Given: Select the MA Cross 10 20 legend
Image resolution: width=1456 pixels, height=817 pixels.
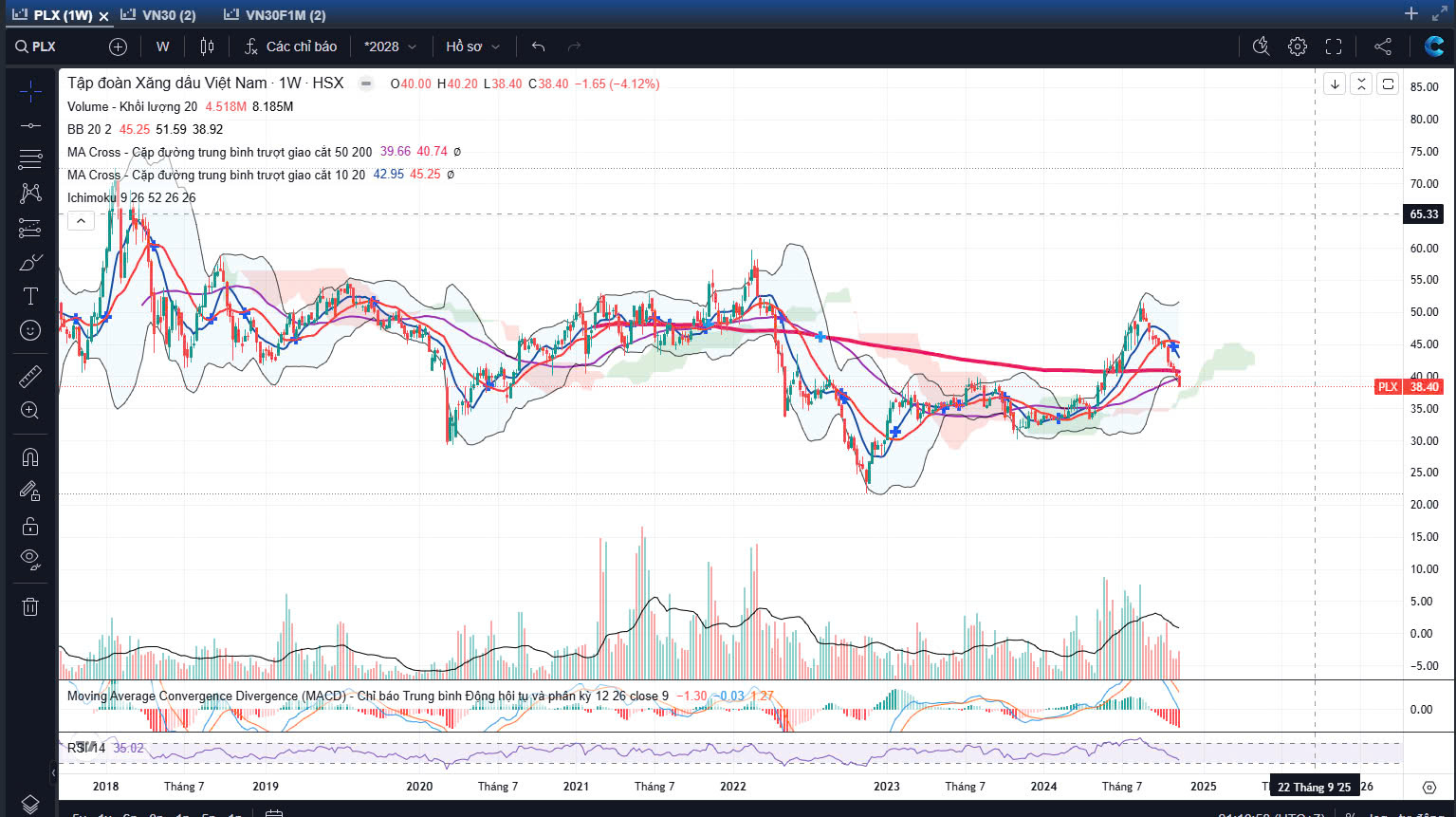Looking at the screenshot, I should (x=215, y=175).
